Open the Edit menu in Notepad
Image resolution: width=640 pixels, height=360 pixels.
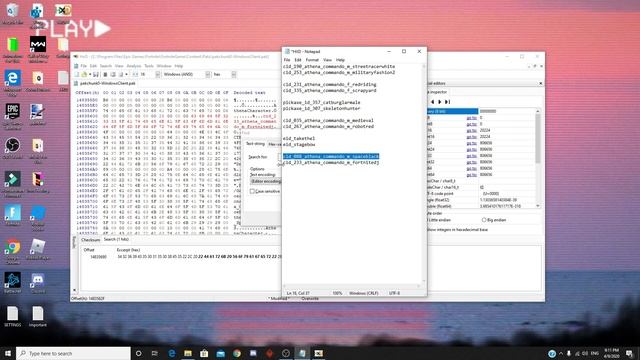click(298, 60)
